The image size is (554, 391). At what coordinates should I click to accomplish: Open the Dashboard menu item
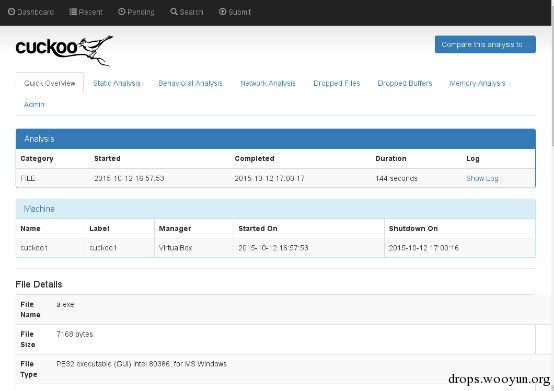pos(31,12)
